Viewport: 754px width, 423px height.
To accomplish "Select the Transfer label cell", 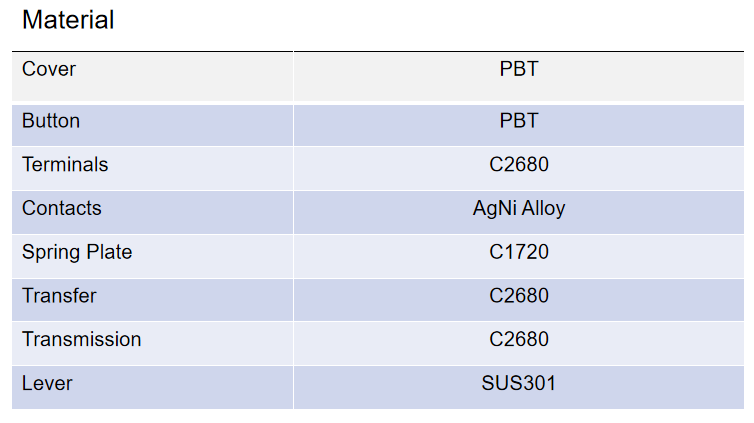I will [x=59, y=296].
